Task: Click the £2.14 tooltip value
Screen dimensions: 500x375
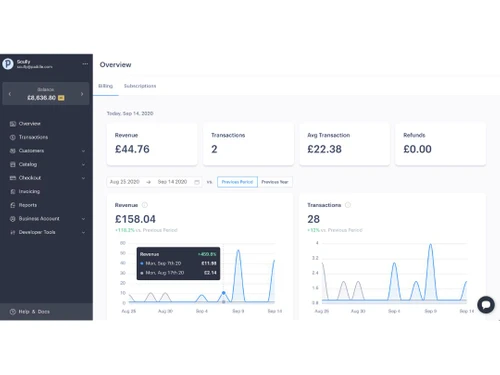Action: point(210,273)
